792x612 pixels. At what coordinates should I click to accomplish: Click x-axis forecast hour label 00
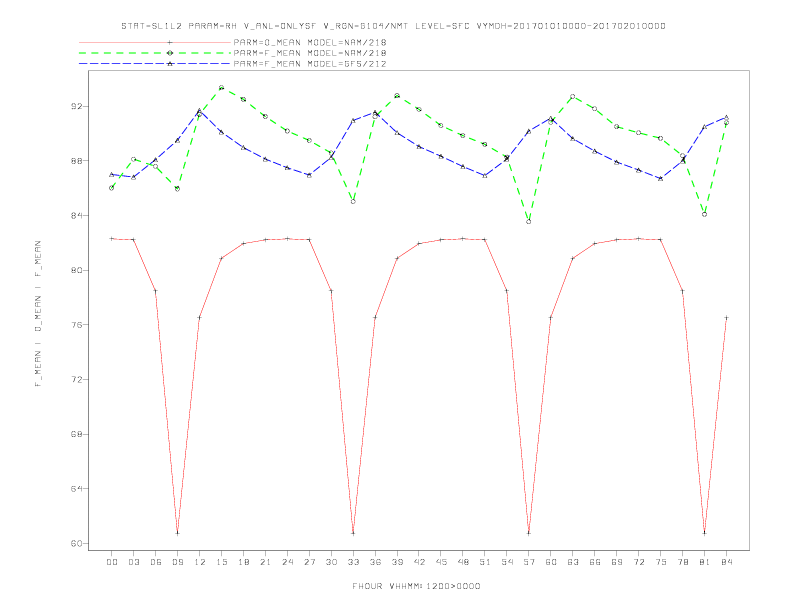112,562
